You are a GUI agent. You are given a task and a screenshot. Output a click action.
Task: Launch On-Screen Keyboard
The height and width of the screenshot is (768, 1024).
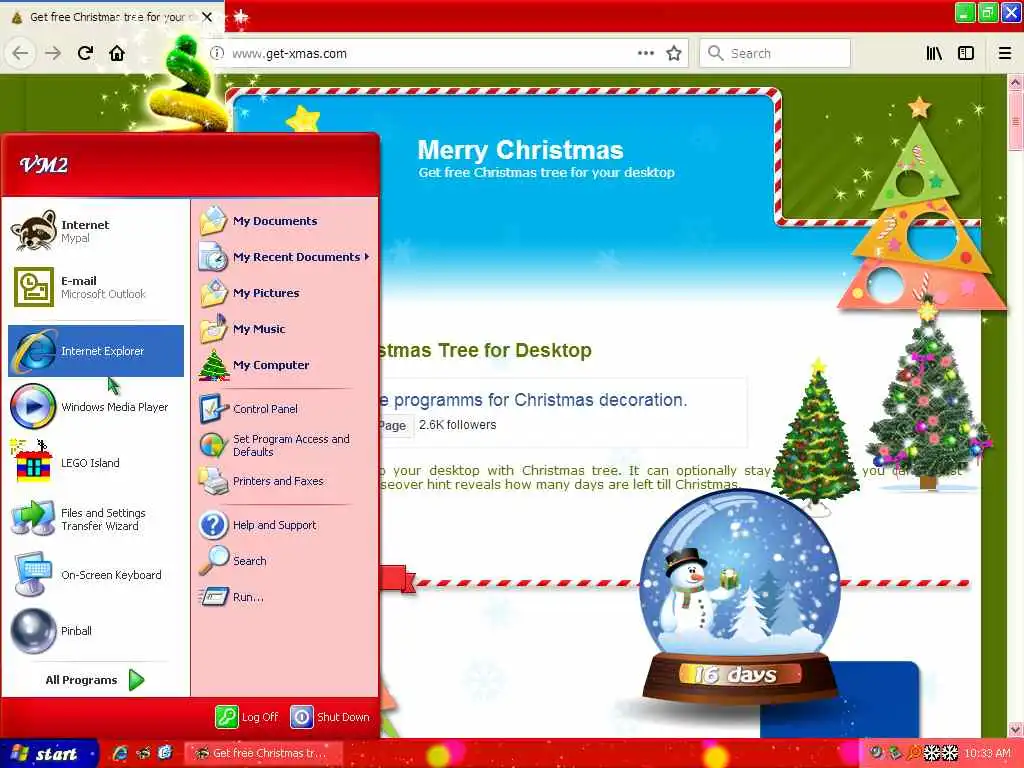click(x=96, y=575)
